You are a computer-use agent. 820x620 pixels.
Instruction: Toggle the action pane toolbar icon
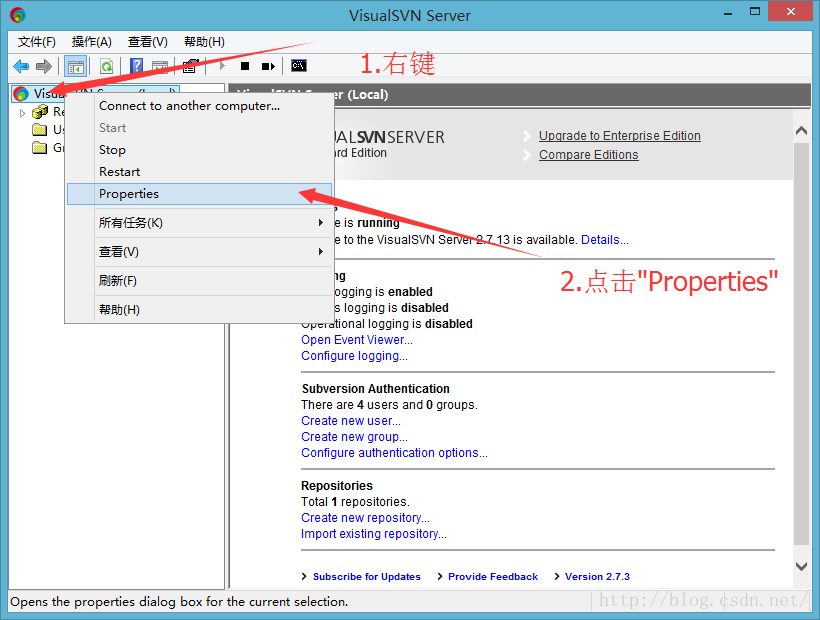[x=160, y=66]
